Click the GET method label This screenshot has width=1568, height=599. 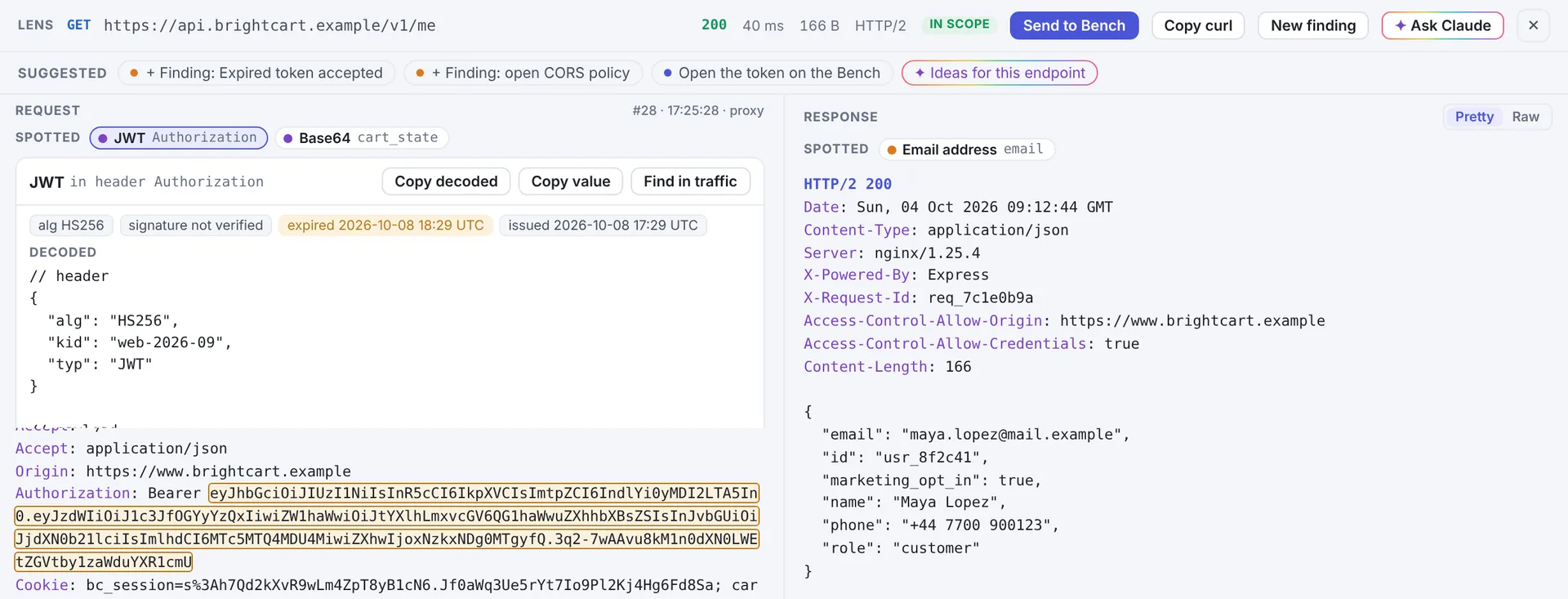tap(78, 25)
